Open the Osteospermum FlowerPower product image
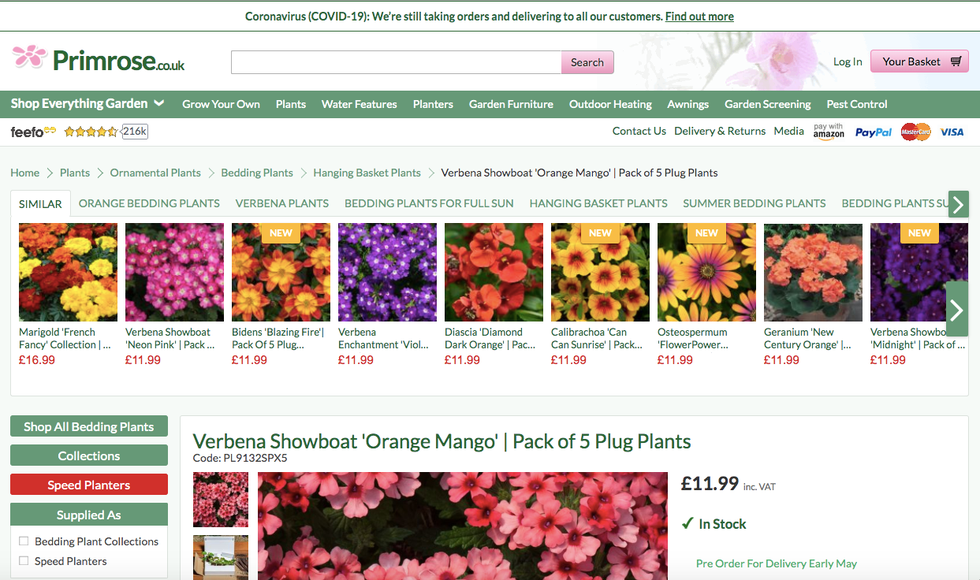Screen dimensions: 980x580 tap(706, 272)
